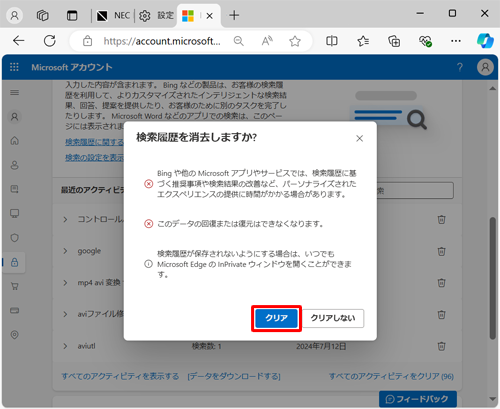Expand the google activity row
The image size is (500, 409).
[65, 251]
